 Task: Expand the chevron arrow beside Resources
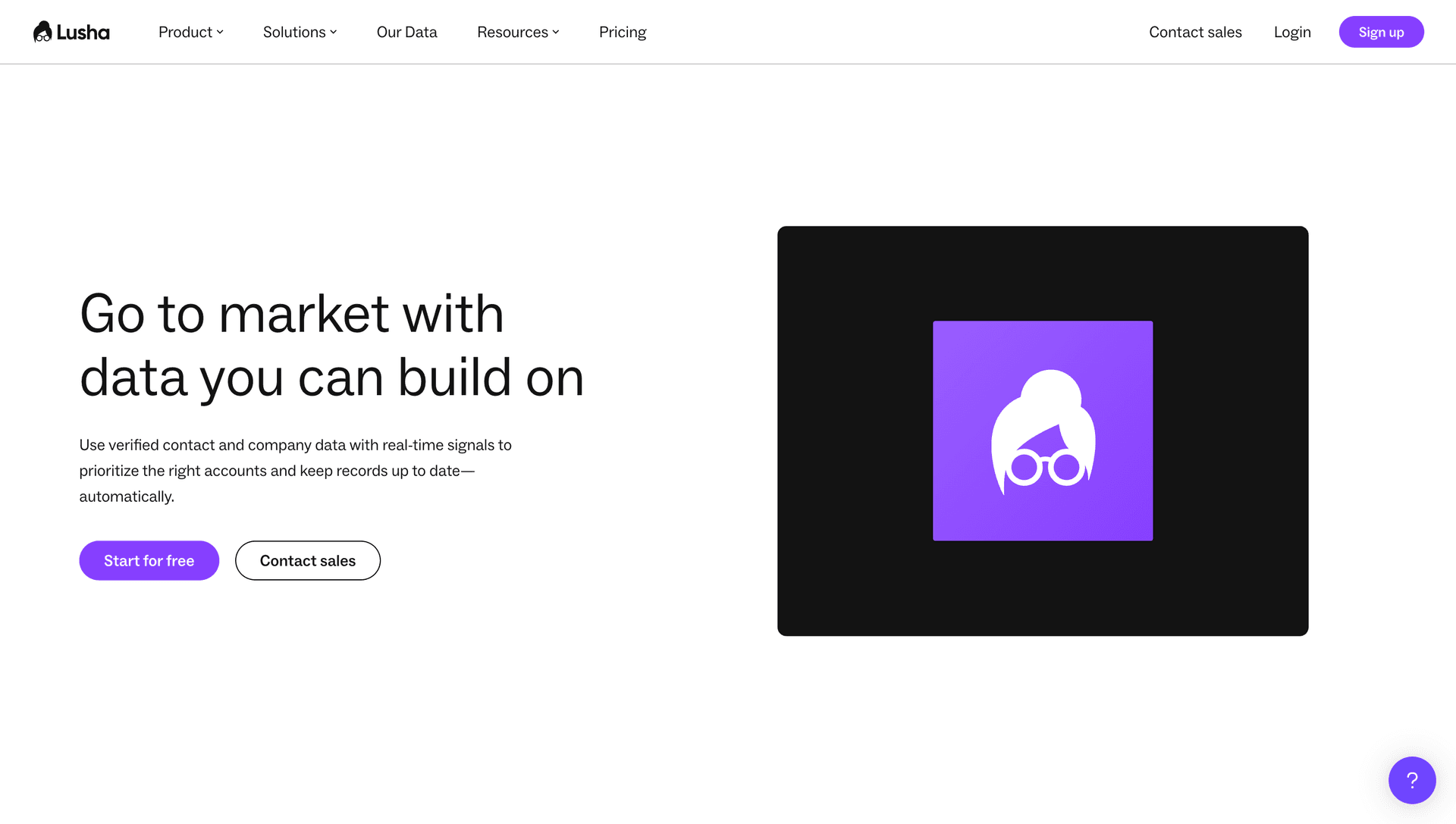coord(556,32)
